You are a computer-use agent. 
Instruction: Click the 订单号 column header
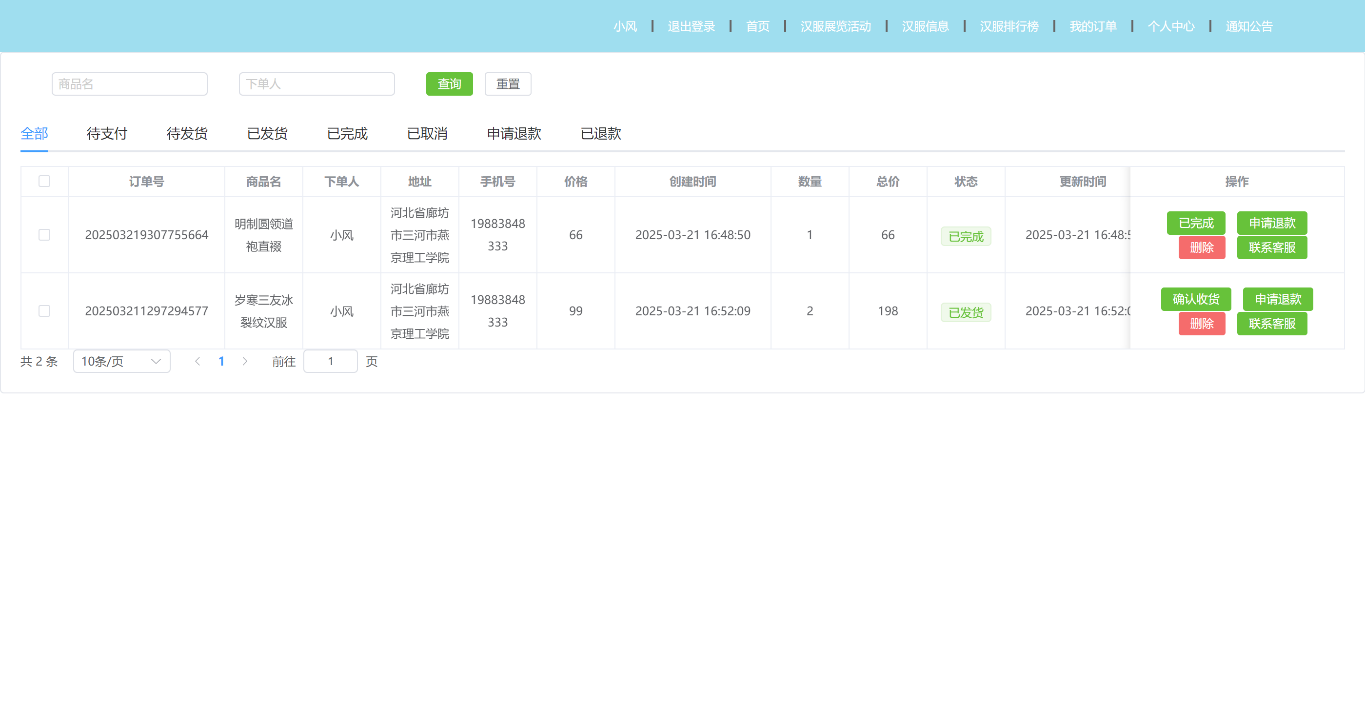point(147,181)
